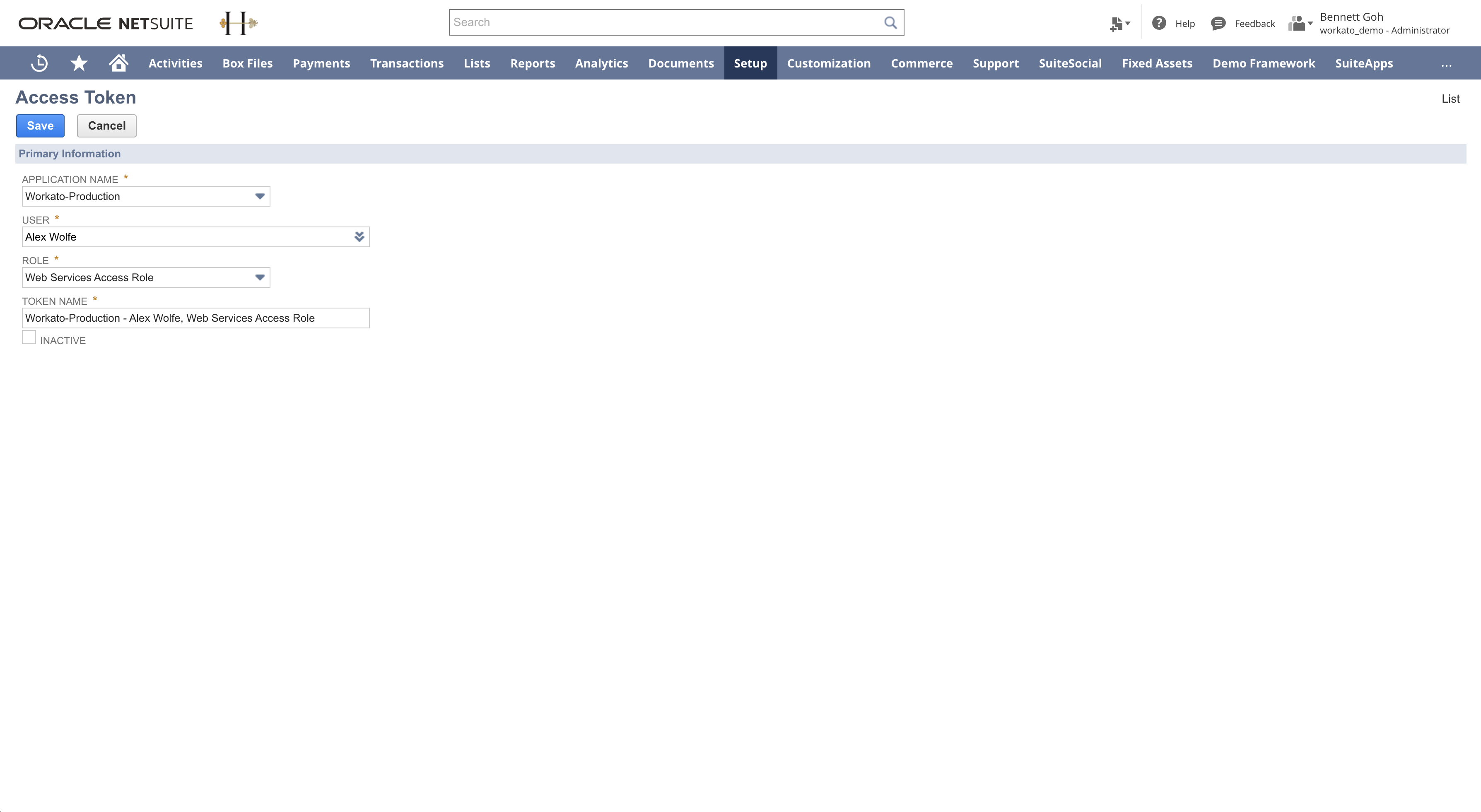Cancel the access token creation
Viewport: 1481px width, 812px height.
click(x=106, y=125)
